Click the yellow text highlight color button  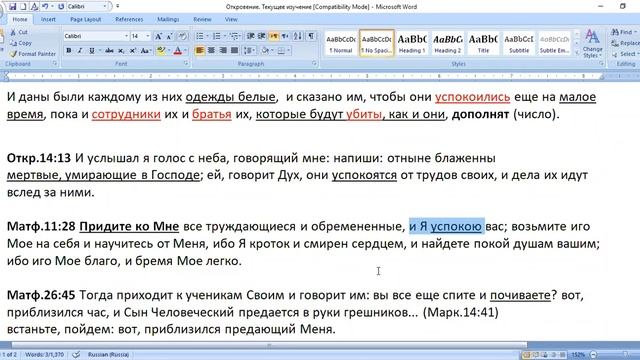tap(161, 51)
